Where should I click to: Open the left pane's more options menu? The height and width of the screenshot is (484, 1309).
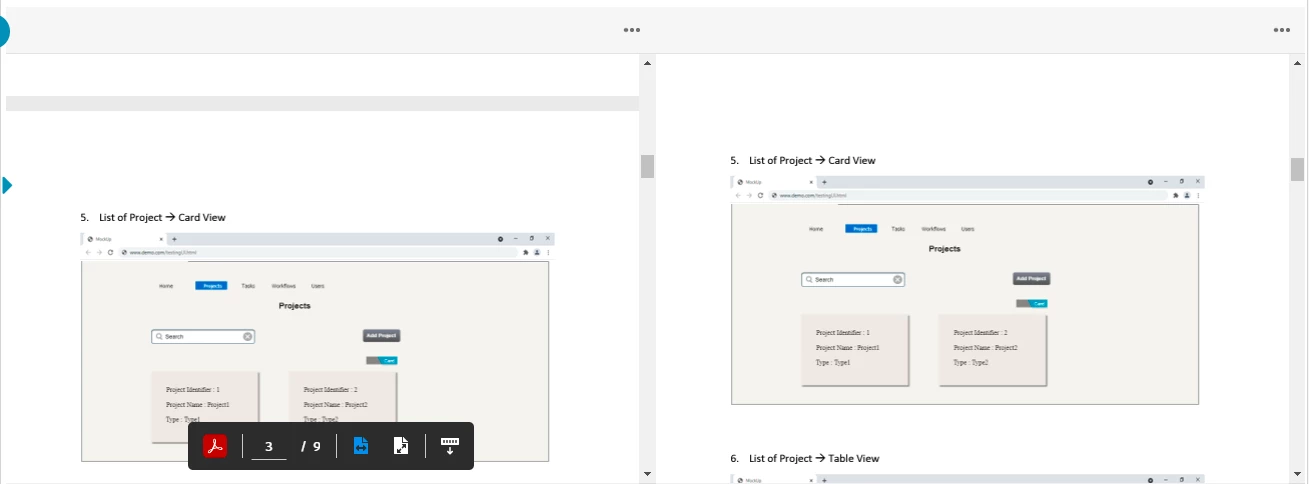point(631,30)
